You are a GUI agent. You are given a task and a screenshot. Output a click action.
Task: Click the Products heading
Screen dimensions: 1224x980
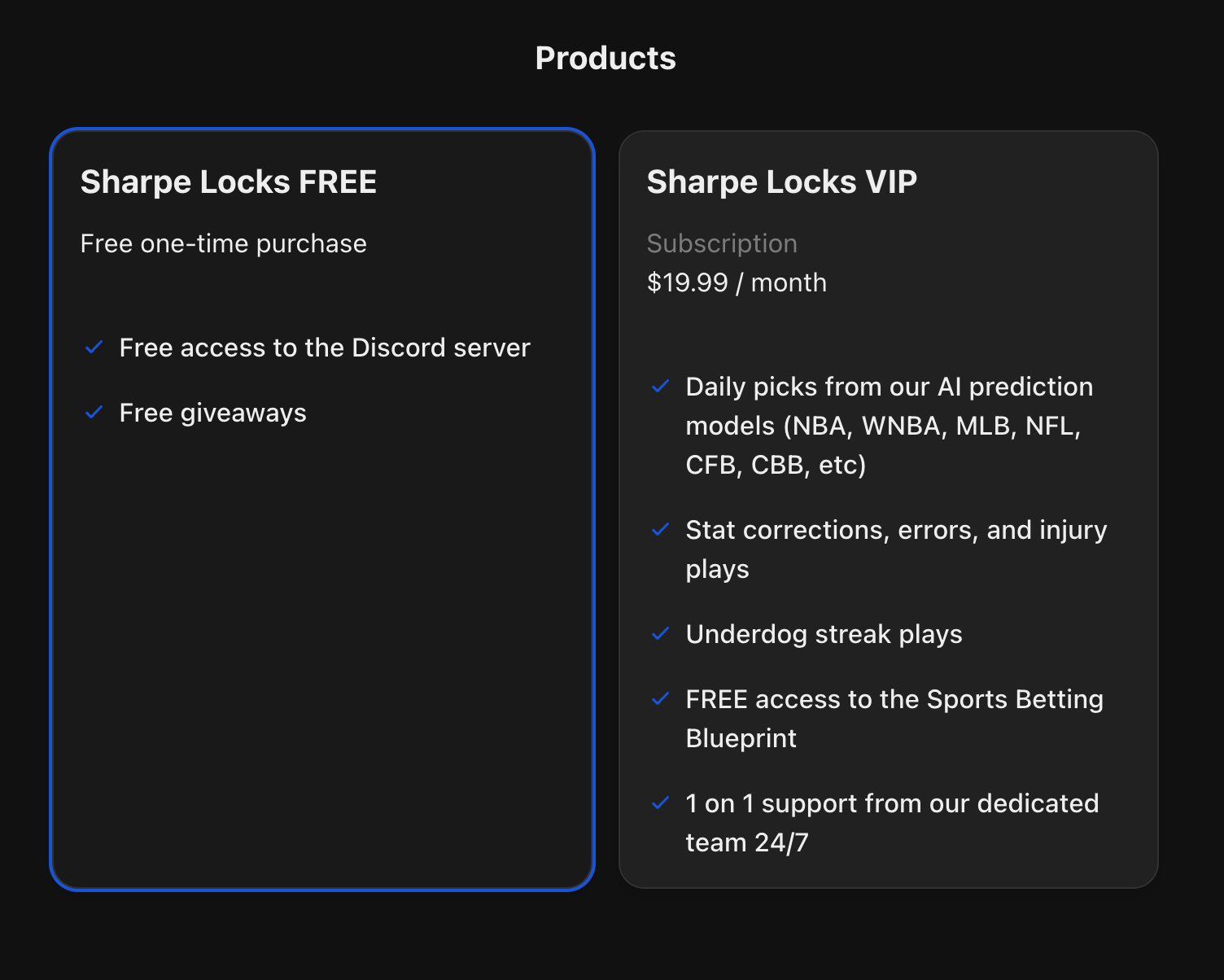(605, 59)
